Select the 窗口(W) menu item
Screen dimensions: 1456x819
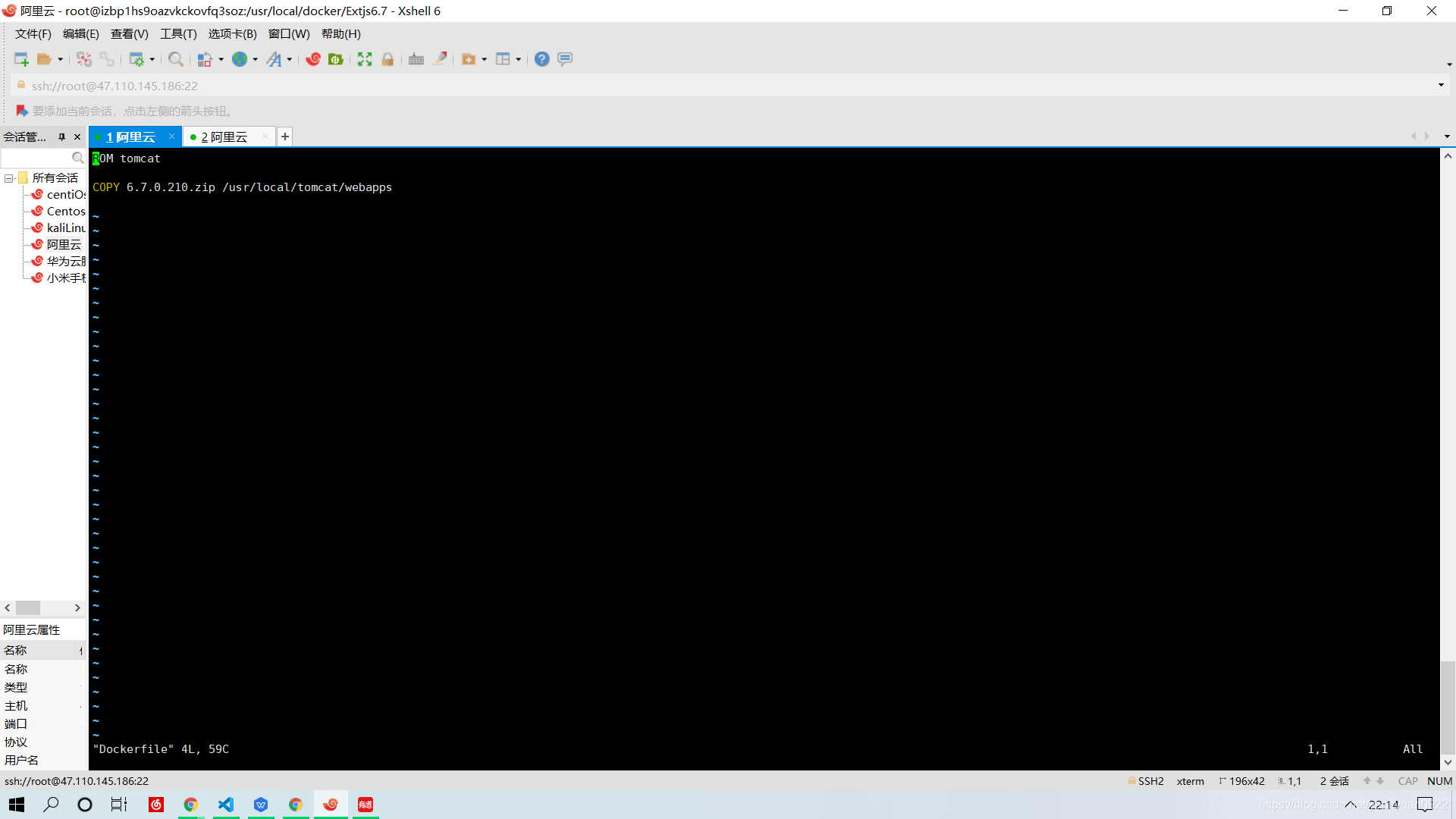(288, 33)
